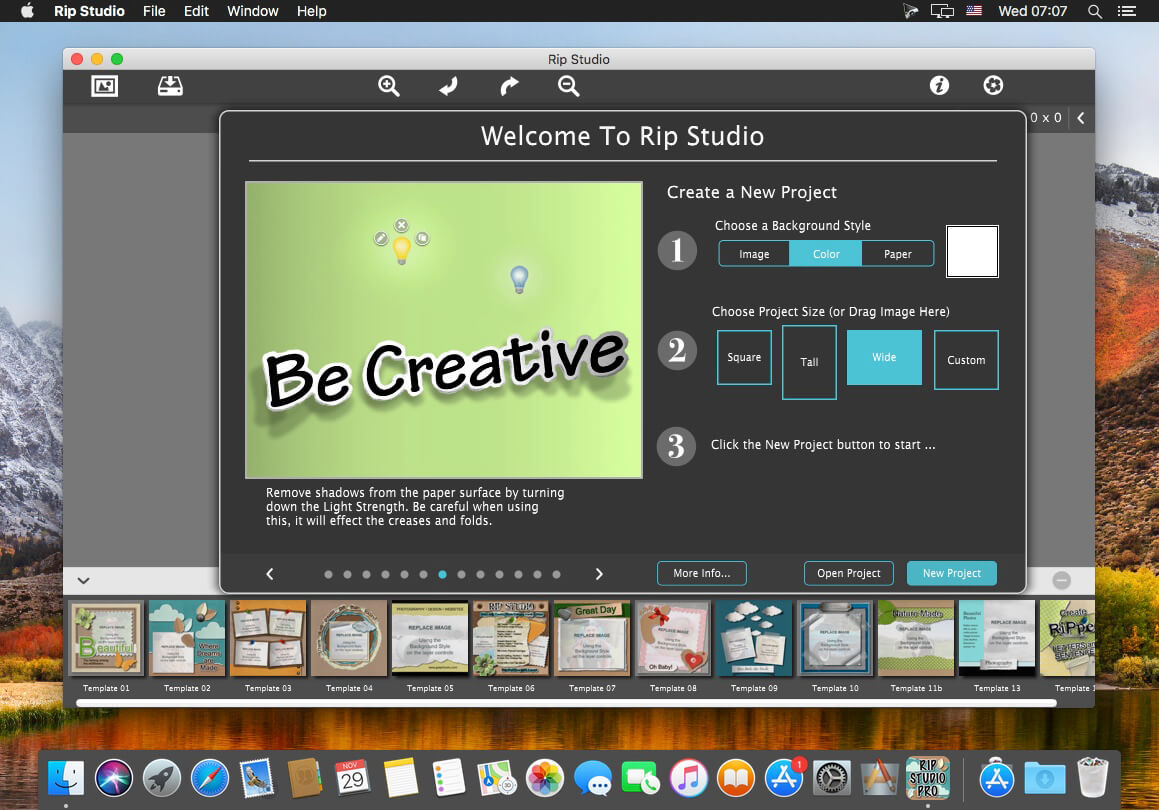Click the undo arrow icon
Viewport: 1159px width, 810px height.
pyautogui.click(x=448, y=86)
